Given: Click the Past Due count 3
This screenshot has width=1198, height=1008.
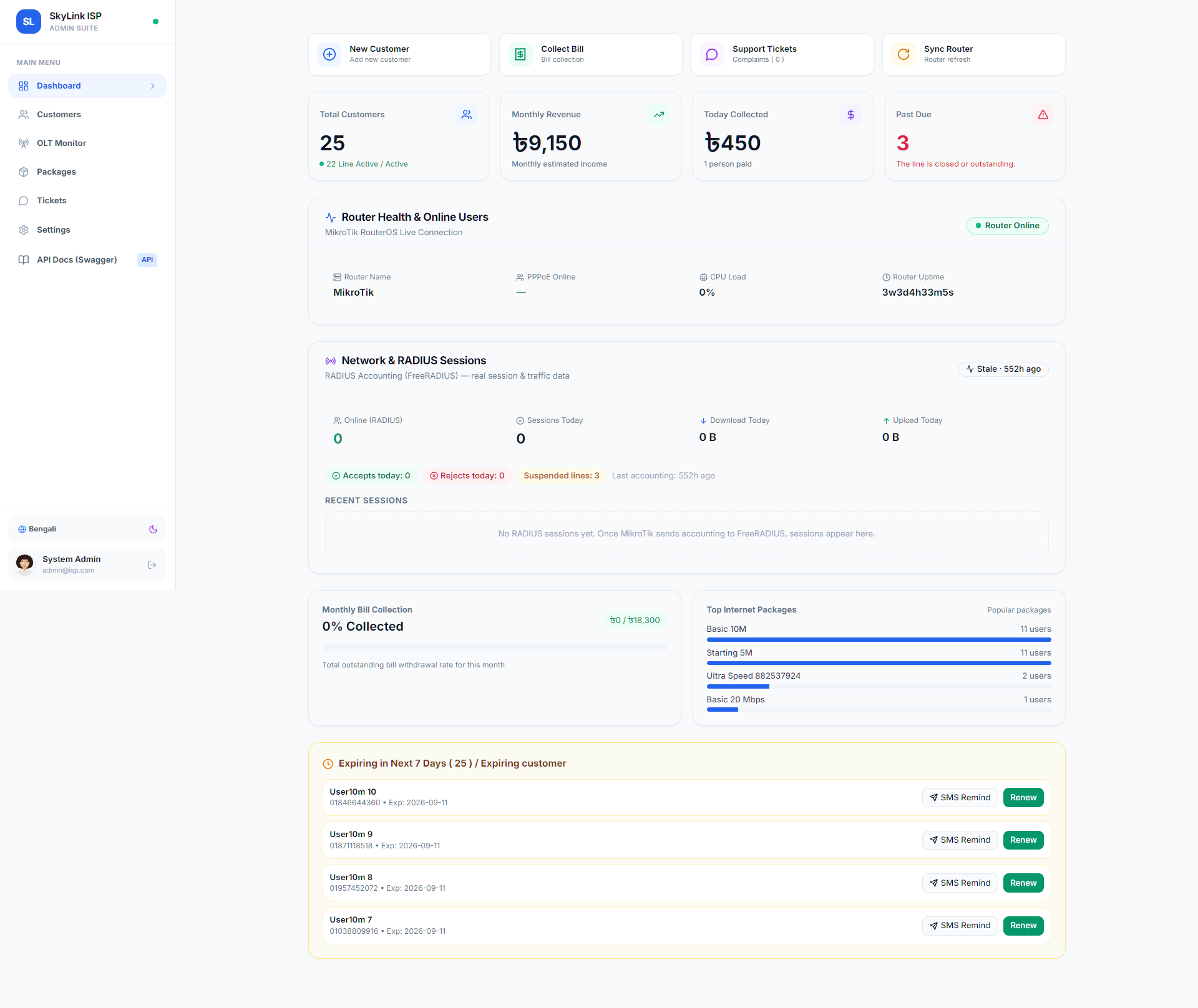Looking at the screenshot, I should (x=903, y=143).
